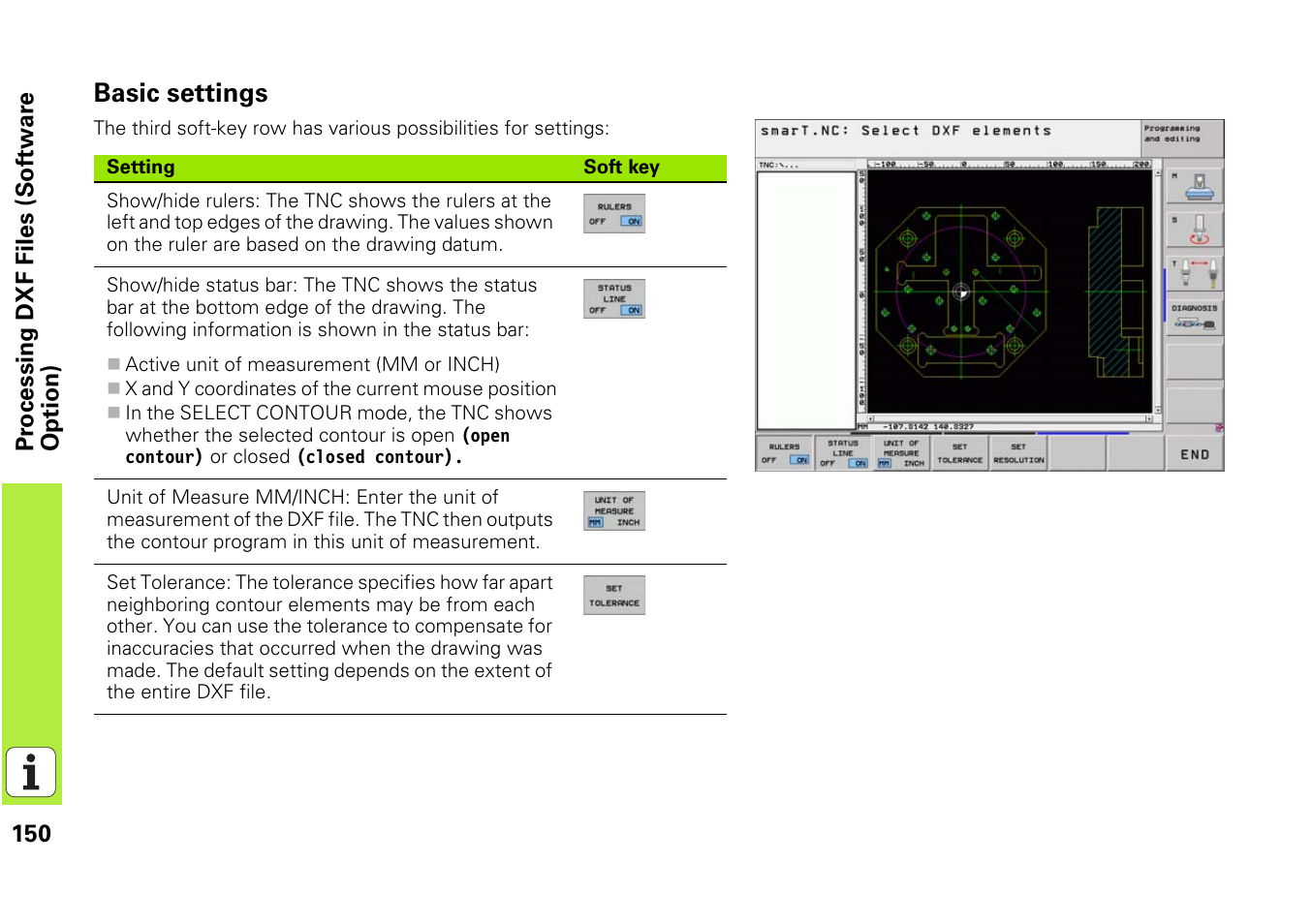Open the DIAGNOSIS key in the right bar
Image resolution: width=1312 pixels, height=924 pixels.
pyautogui.click(x=1194, y=317)
